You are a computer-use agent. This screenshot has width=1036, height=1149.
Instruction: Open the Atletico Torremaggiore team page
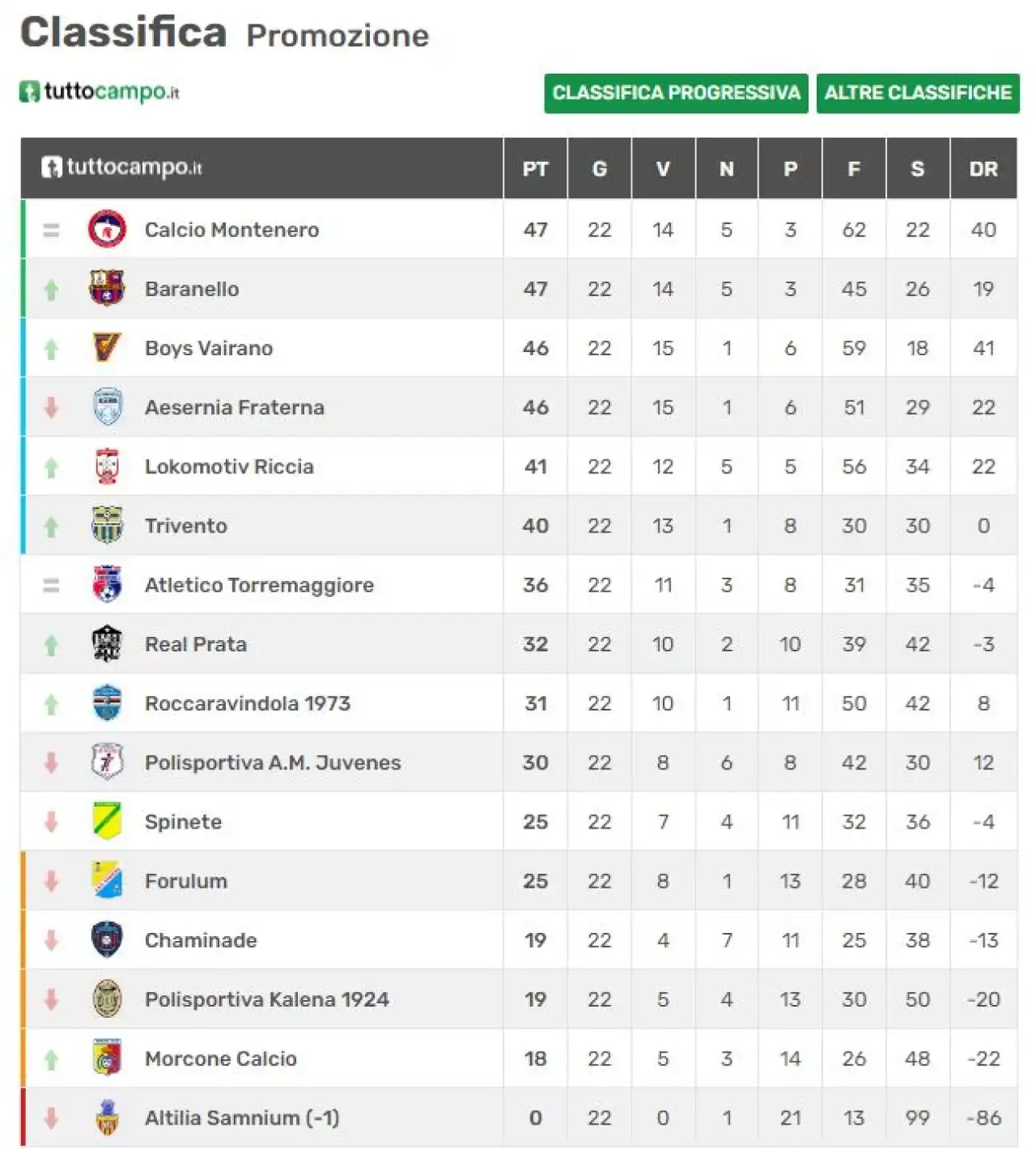click(x=259, y=585)
